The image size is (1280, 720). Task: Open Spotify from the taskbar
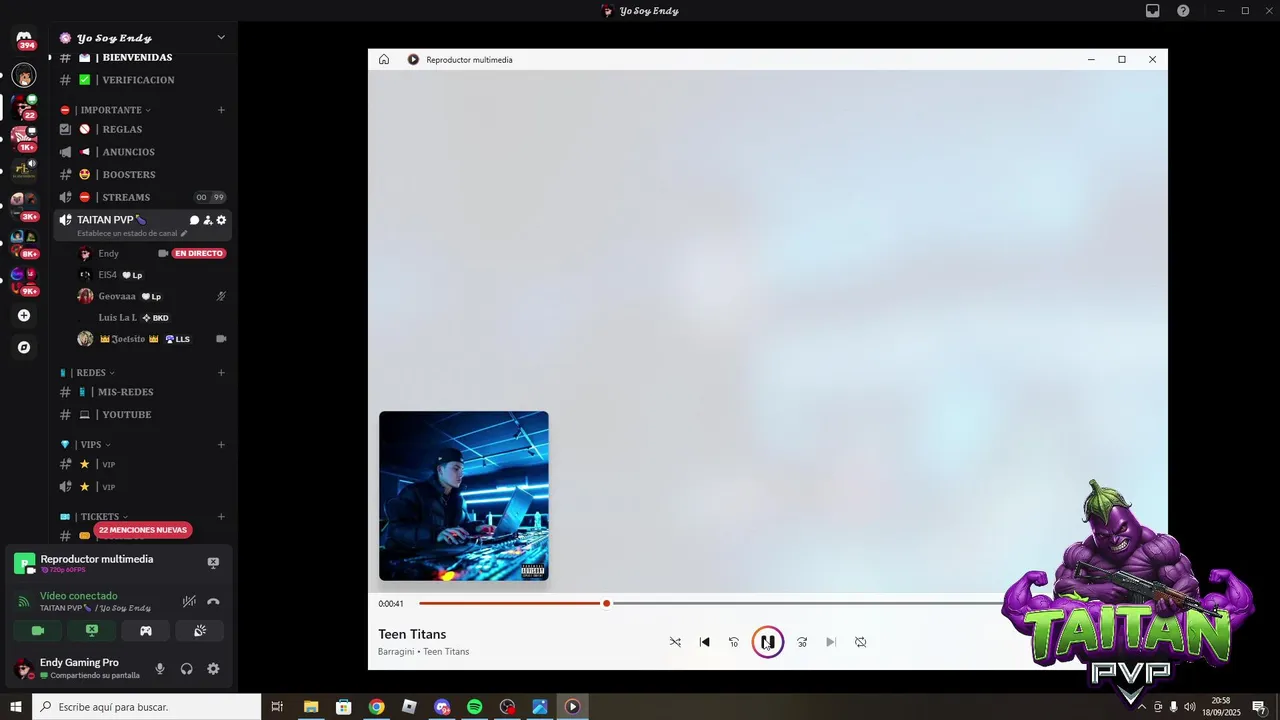click(x=474, y=707)
